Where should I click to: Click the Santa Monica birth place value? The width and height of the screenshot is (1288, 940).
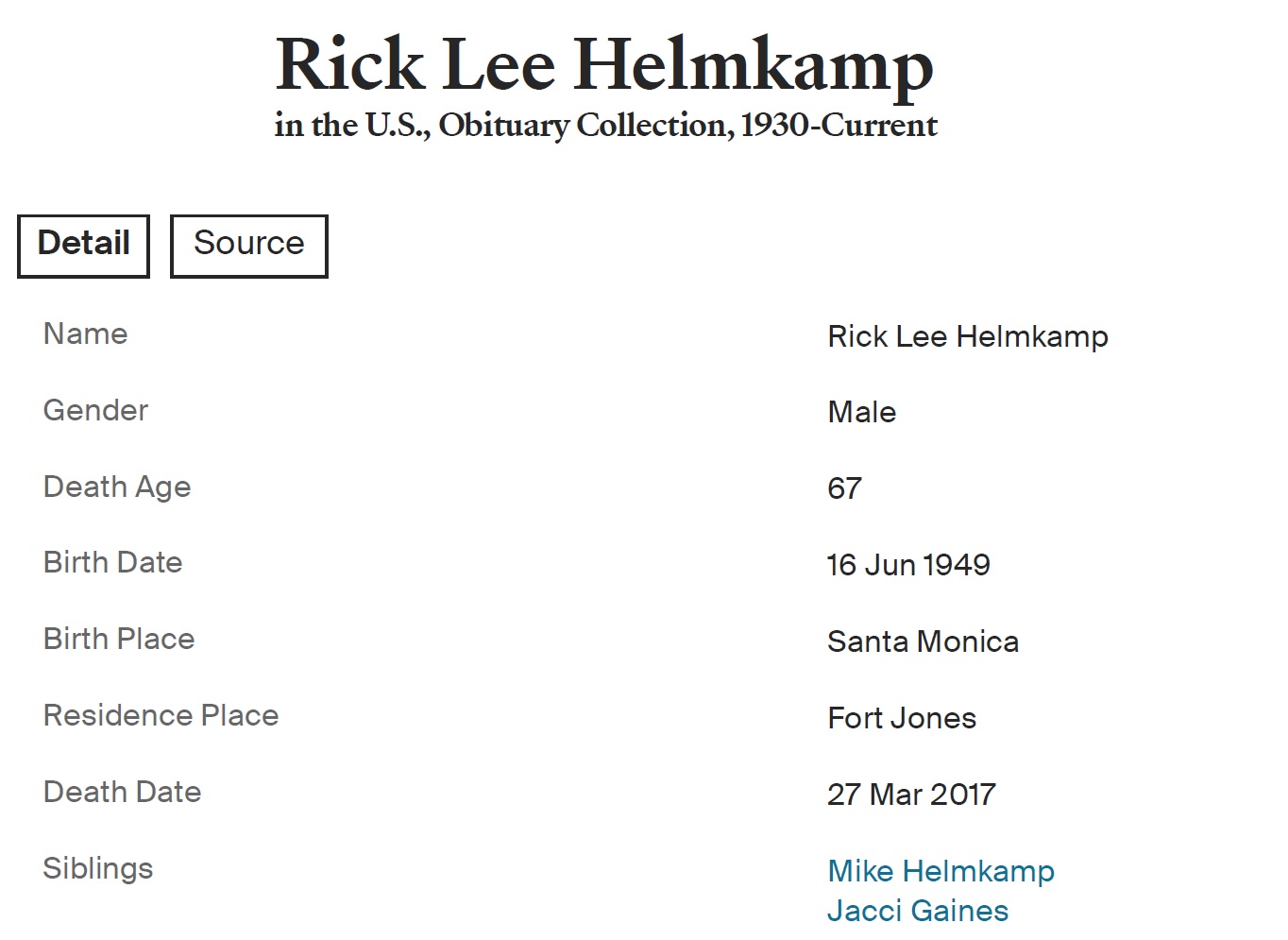pyautogui.click(x=923, y=641)
